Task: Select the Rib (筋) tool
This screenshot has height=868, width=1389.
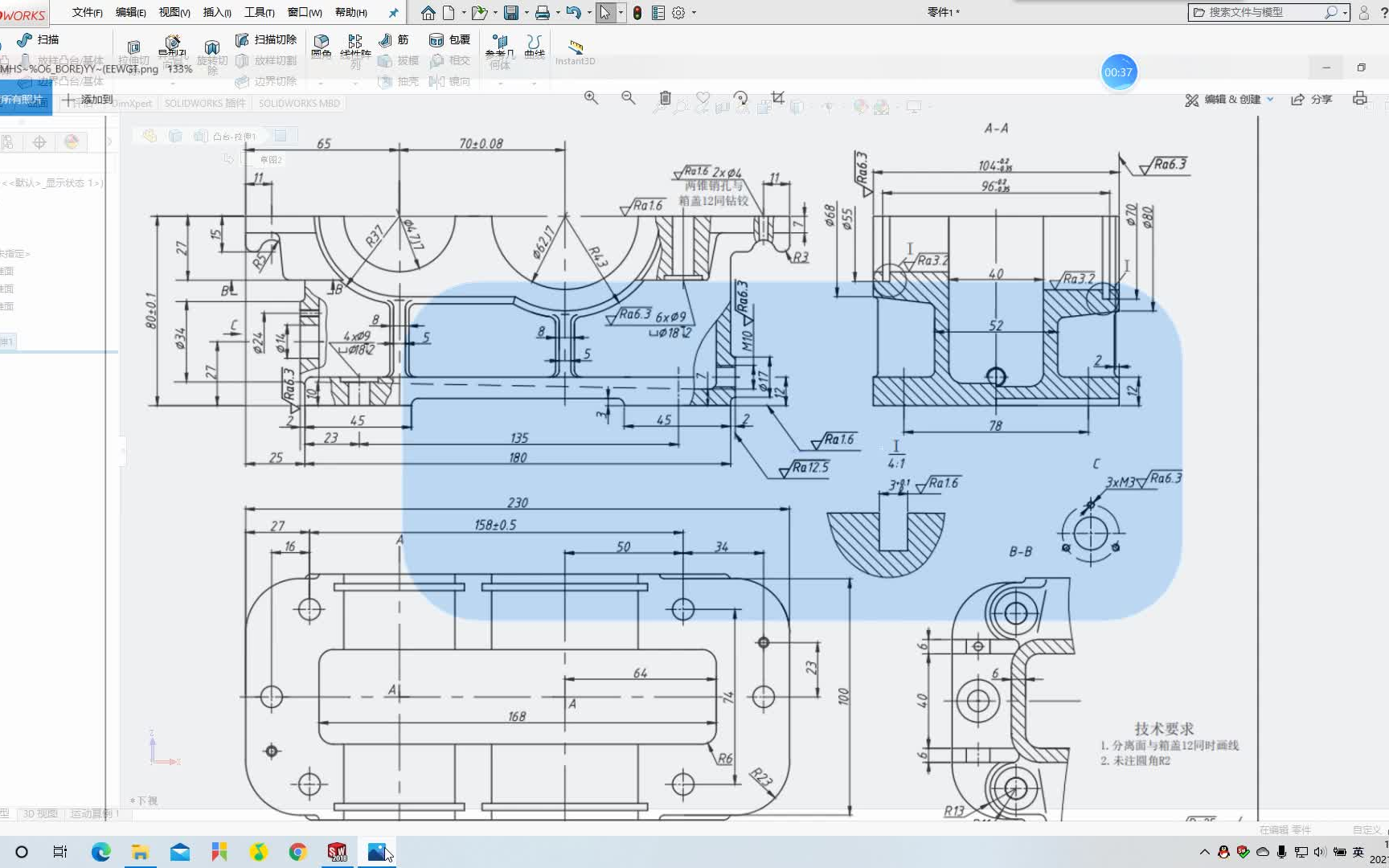Action: click(394, 39)
